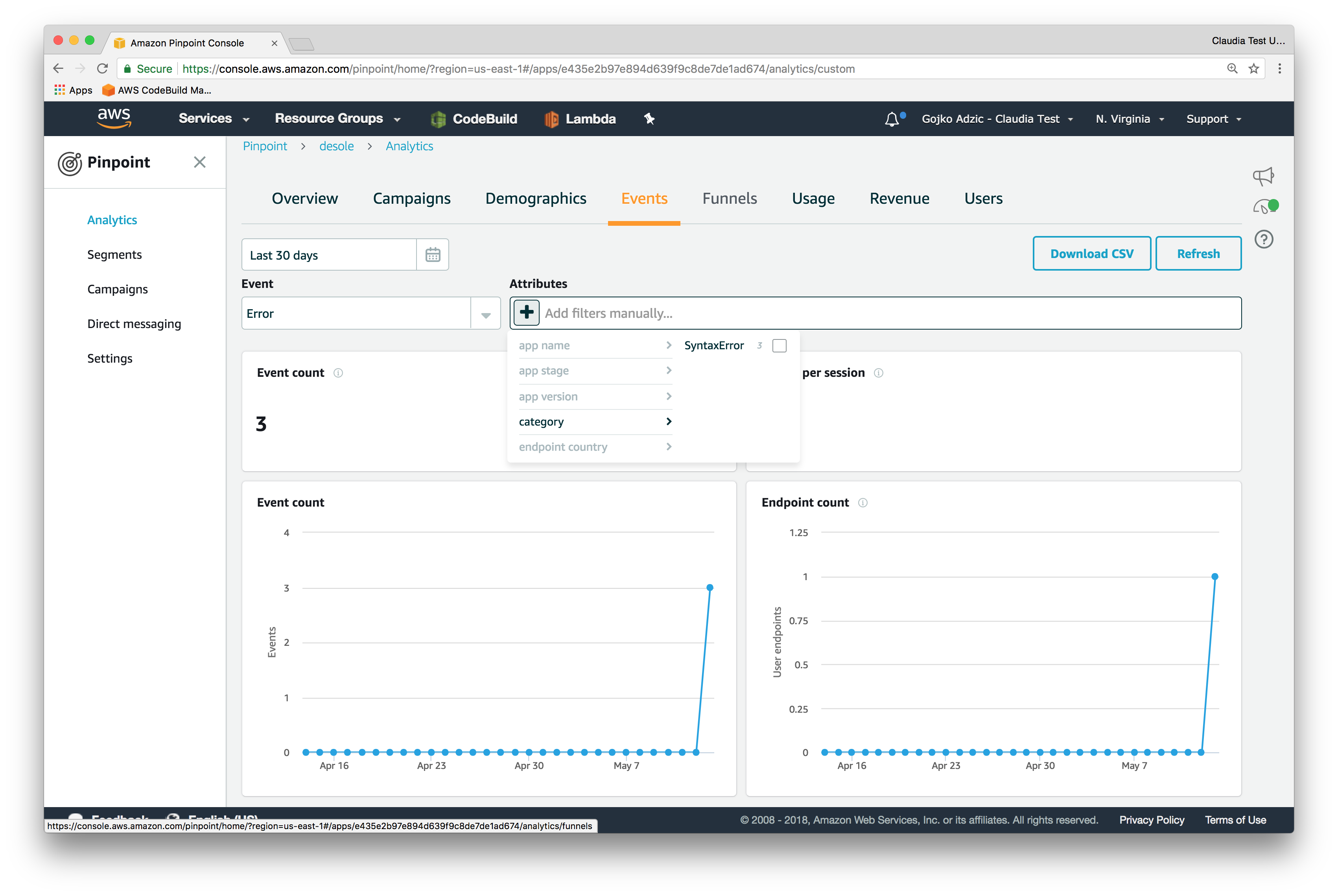Expand the app stage attribute

coord(595,371)
